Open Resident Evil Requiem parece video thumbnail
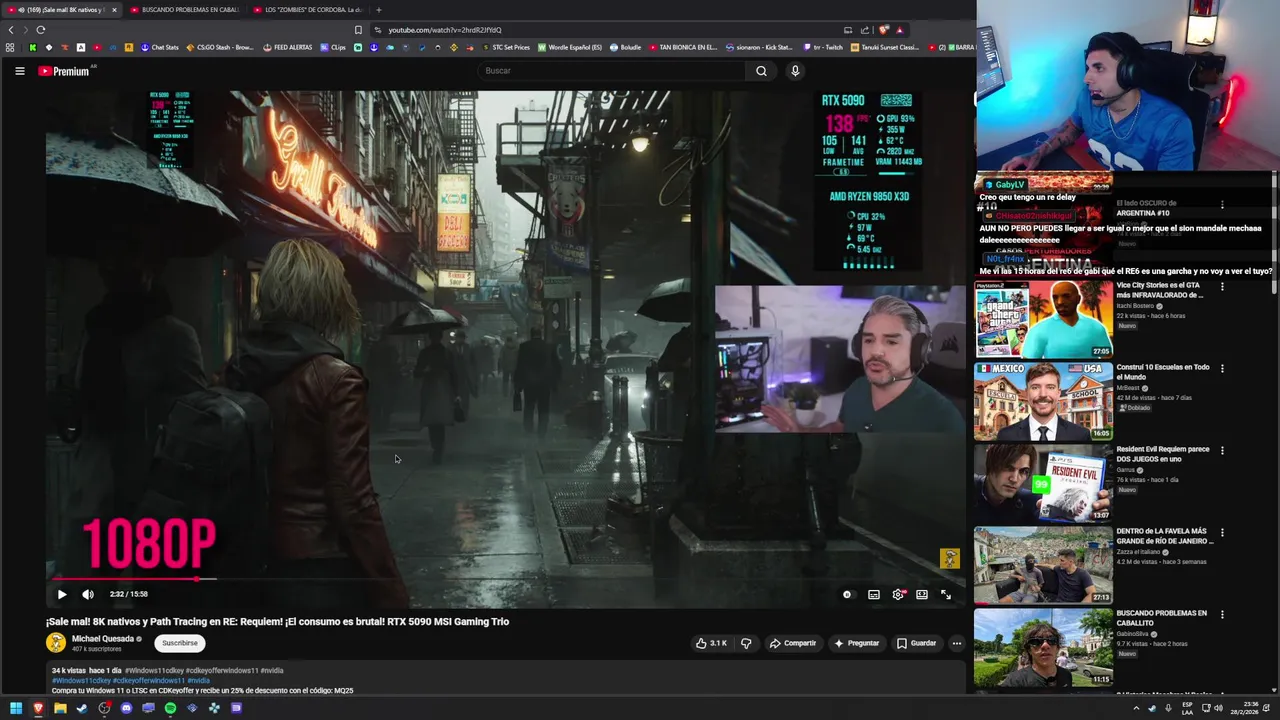Screen dimensions: 1280x720 [1044, 483]
